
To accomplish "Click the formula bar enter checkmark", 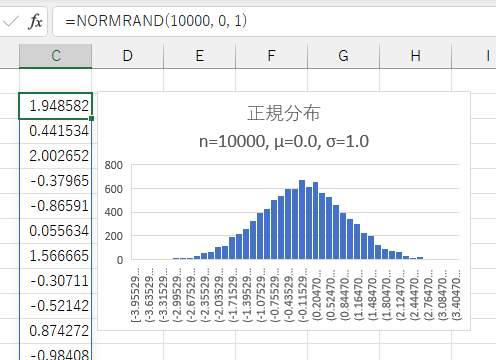I will [10, 22].
